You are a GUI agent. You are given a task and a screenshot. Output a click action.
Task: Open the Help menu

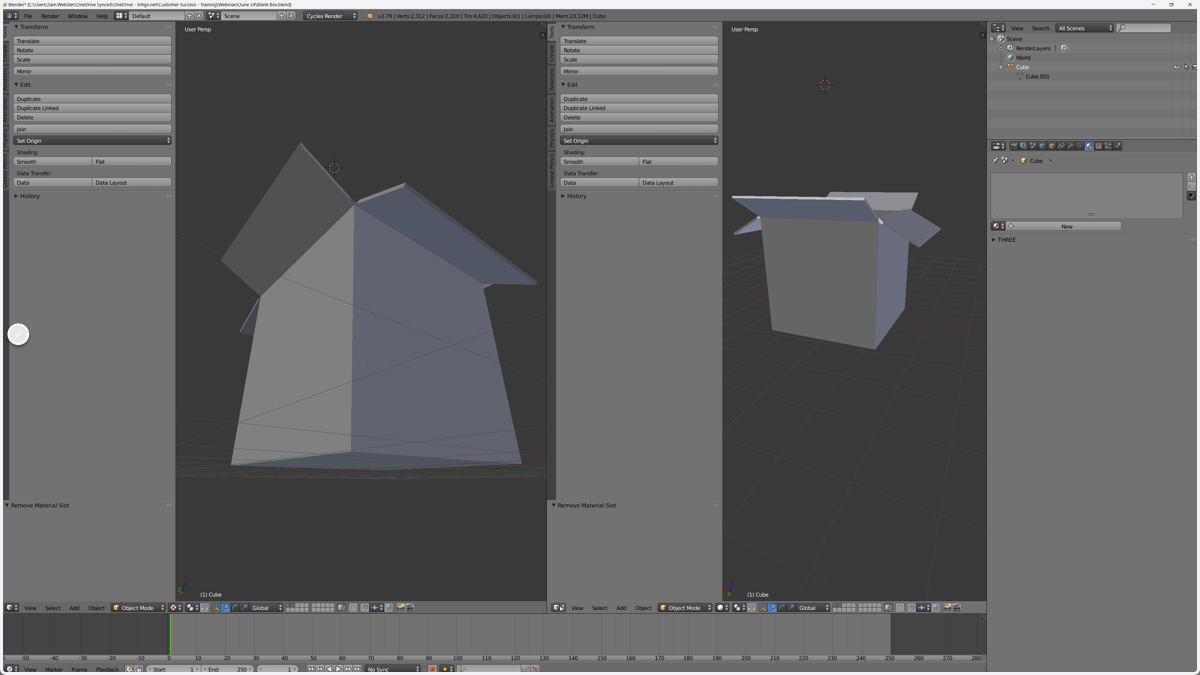(x=102, y=16)
